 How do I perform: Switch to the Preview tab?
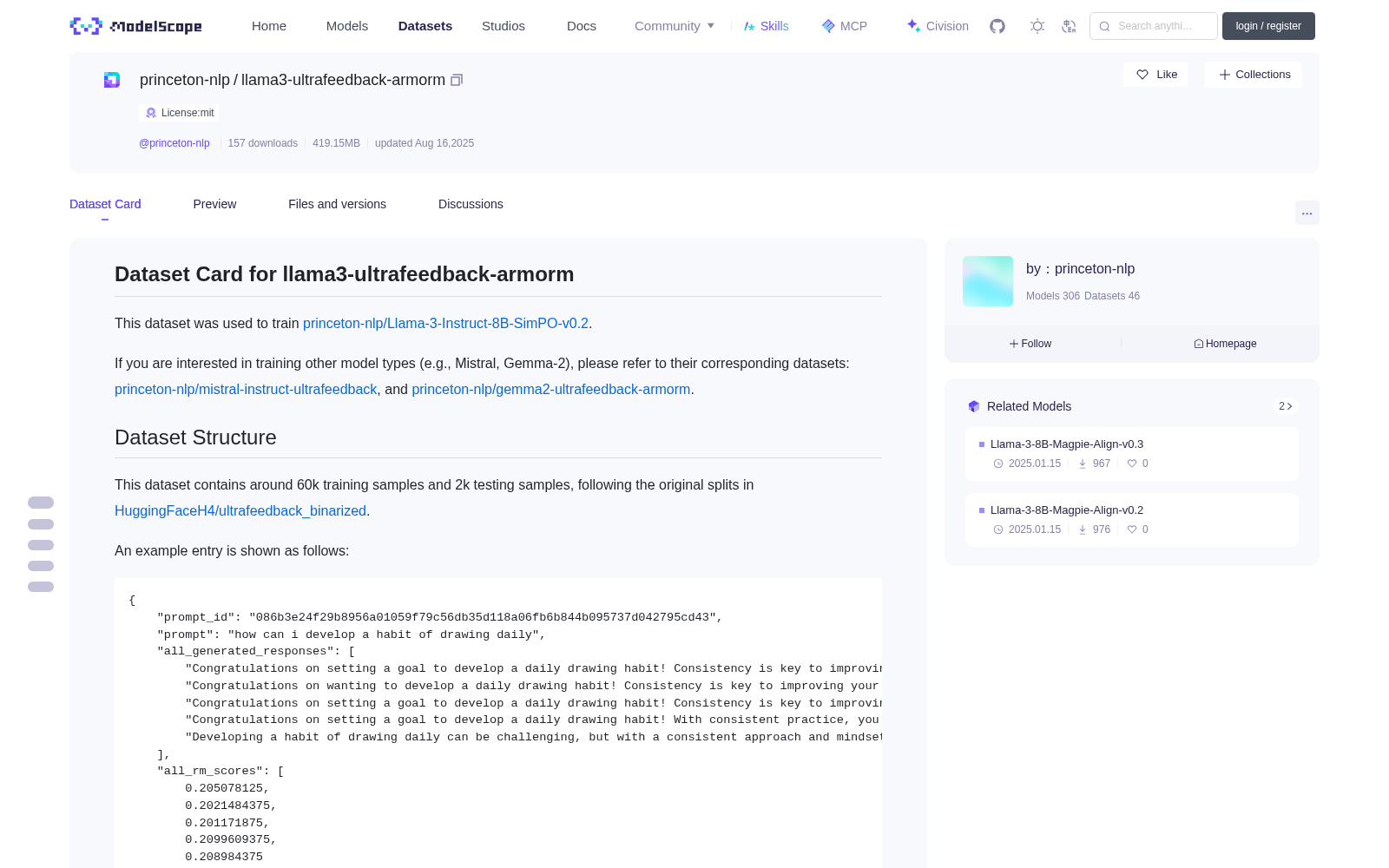pos(214,204)
